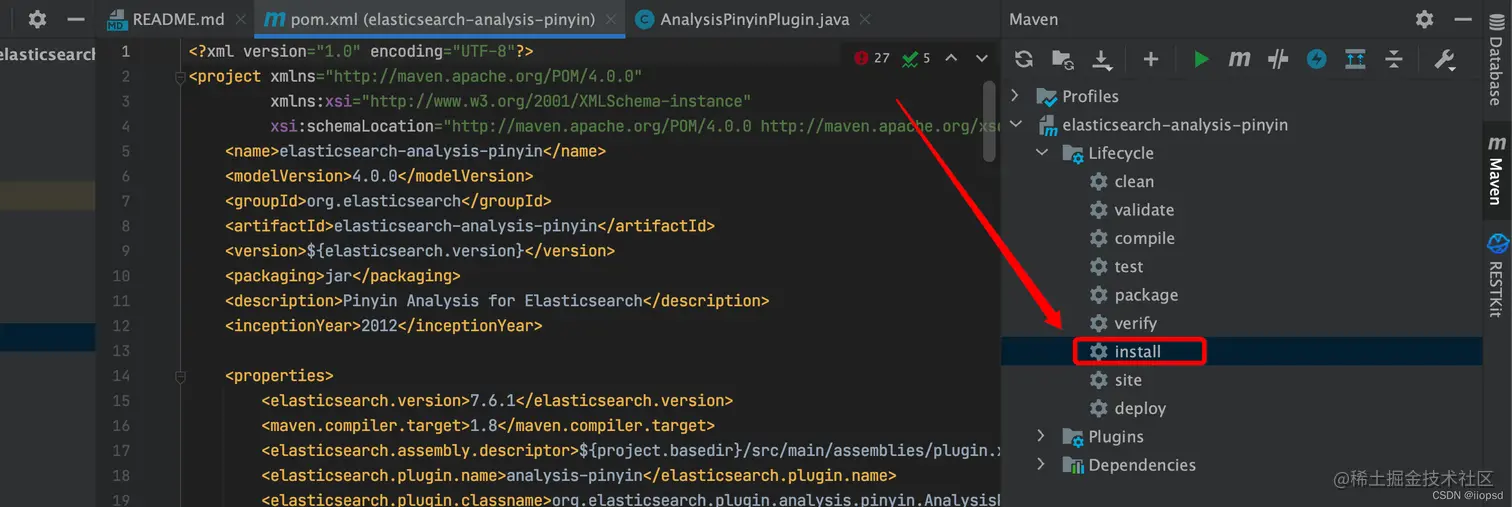Hide the project tool window
1512x507 pixels.
pos(76,19)
